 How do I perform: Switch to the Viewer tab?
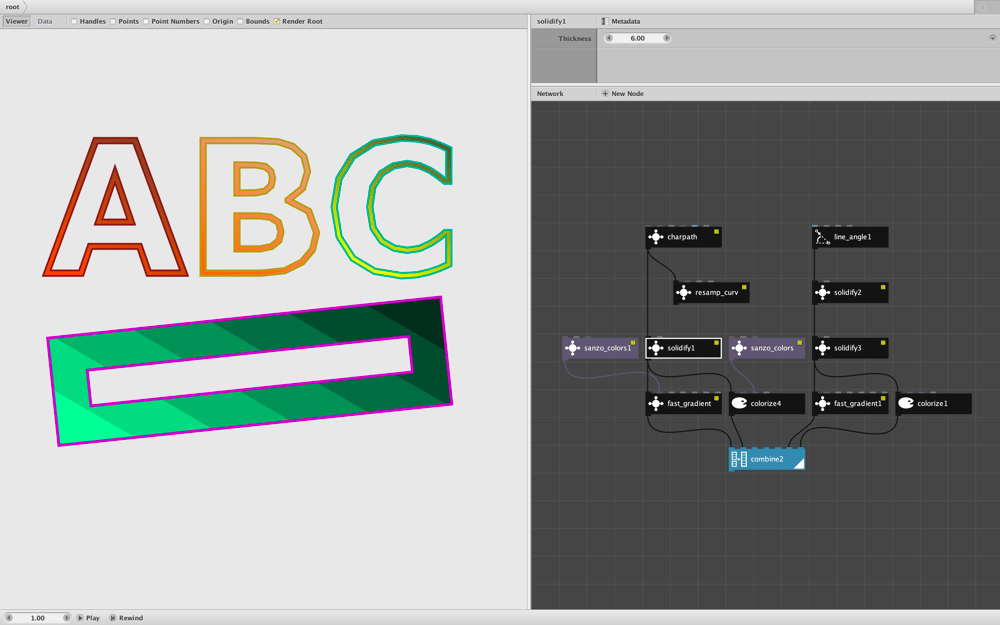point(17,21)
